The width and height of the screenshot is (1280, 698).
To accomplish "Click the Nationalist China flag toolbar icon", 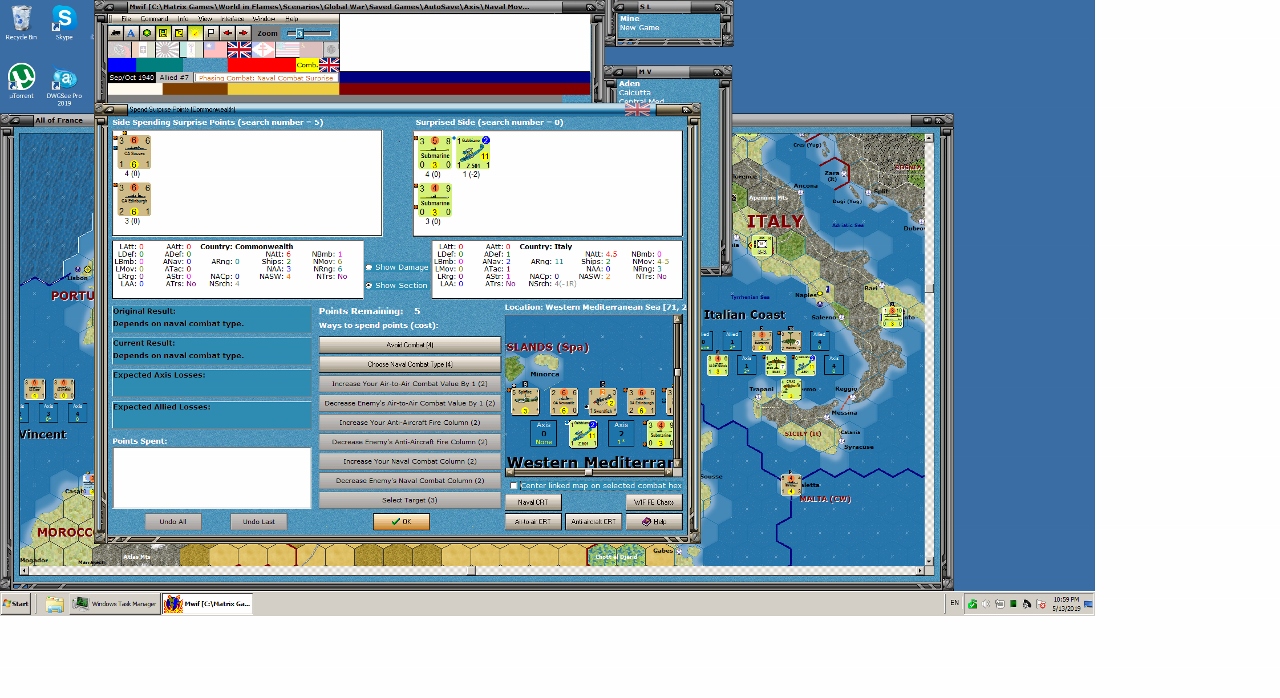I will [x=213, y=48].
